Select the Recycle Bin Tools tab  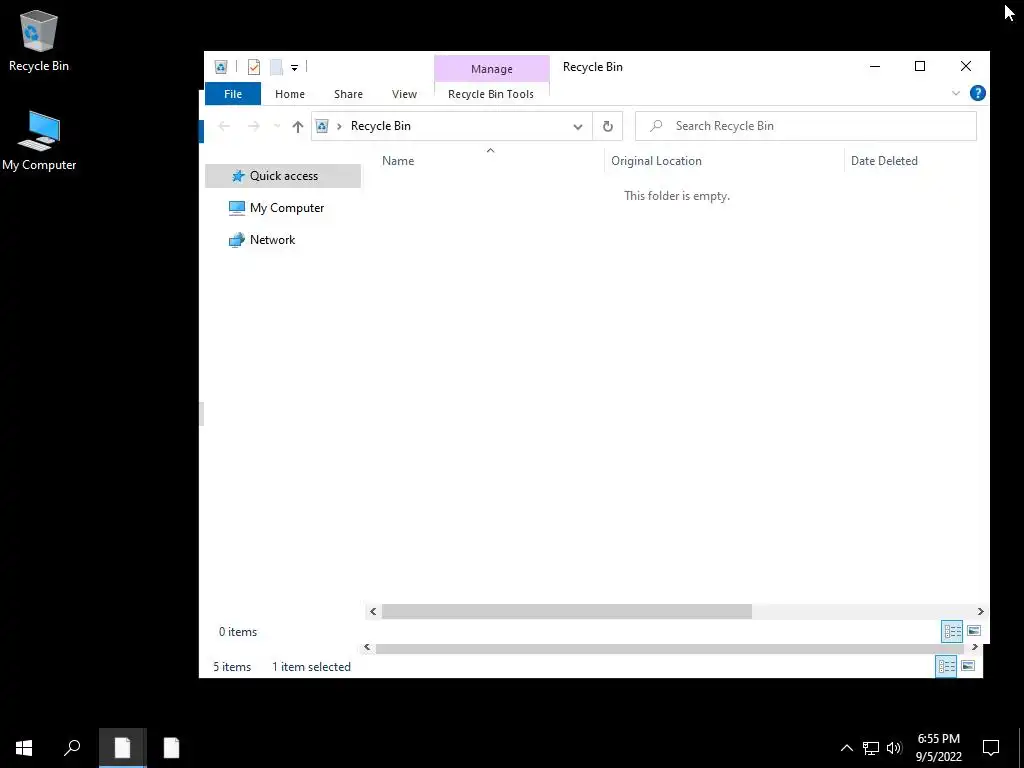pos(490,94)
